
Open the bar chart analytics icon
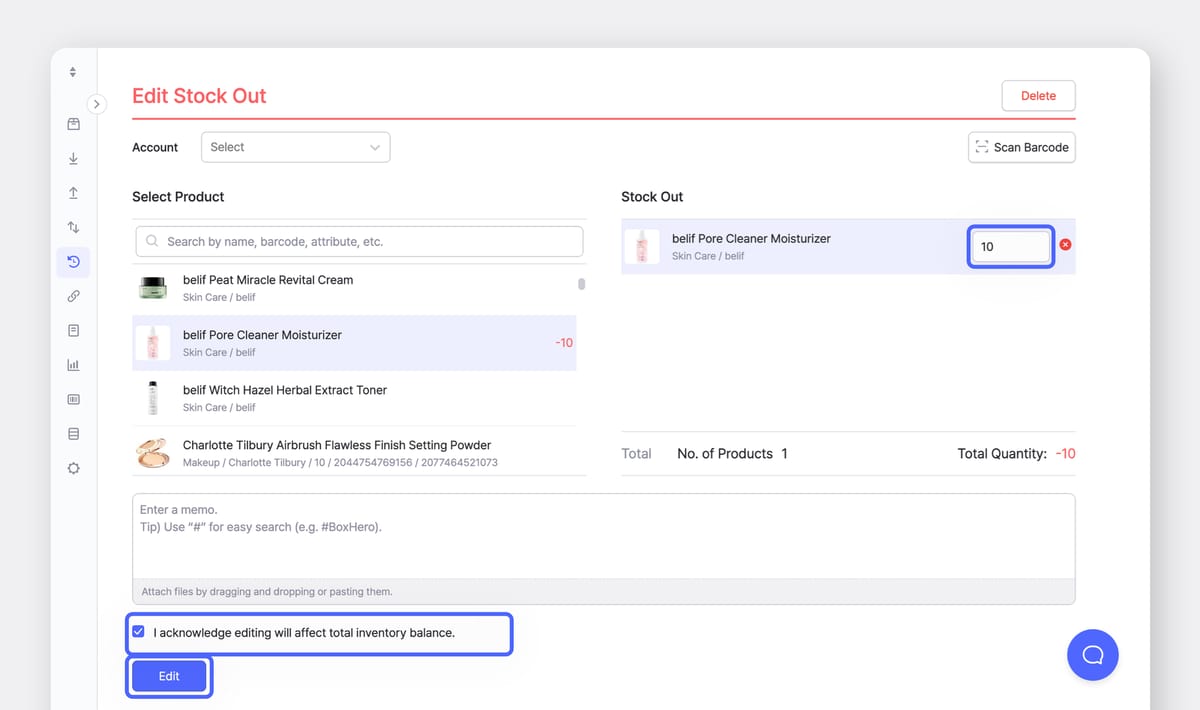pyautogui.click(x=73, y=365)
